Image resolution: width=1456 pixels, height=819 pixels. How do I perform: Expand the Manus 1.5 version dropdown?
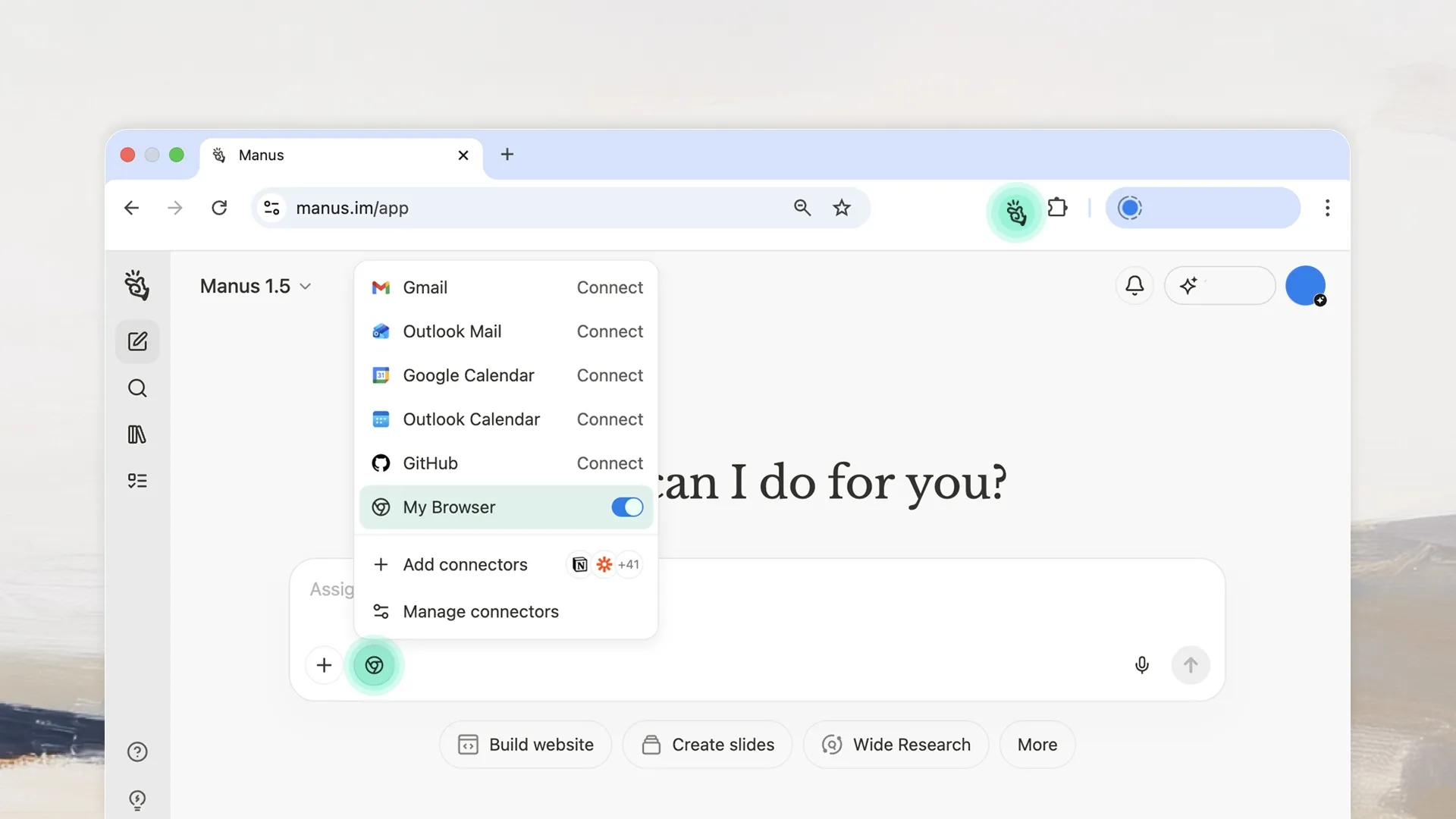pos(306,286)
